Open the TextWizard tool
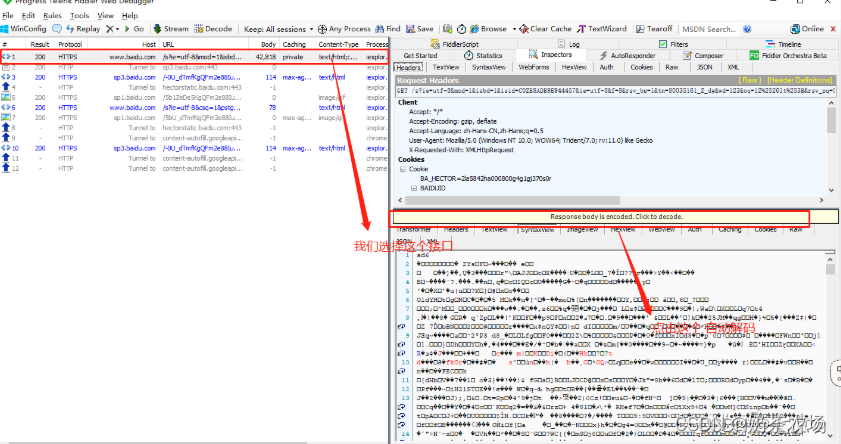The height and width of the screenshot is (444, 841). point(602,29)
